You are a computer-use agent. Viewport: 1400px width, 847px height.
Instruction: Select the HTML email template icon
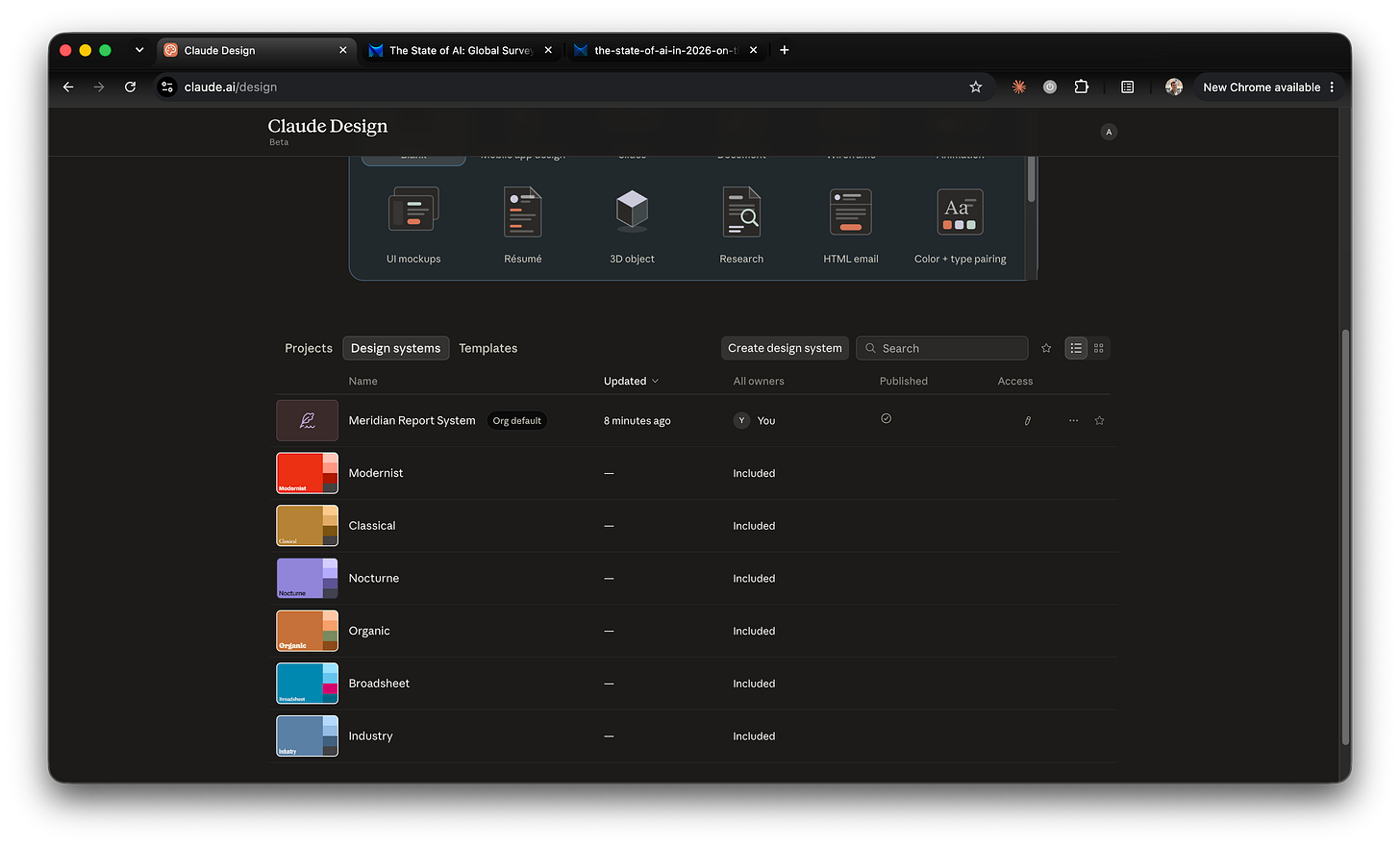(851, 212)
